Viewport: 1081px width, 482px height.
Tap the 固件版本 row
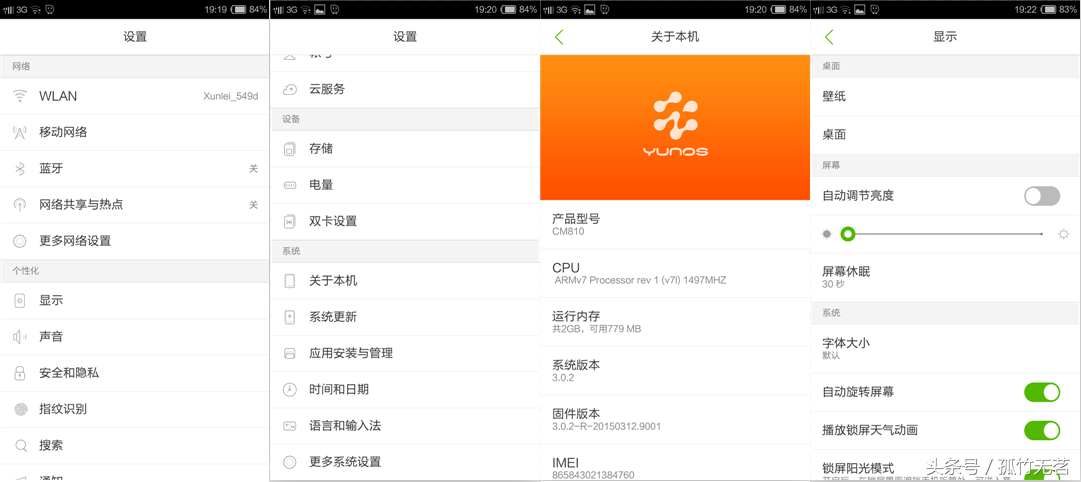(x=675, y=419)
